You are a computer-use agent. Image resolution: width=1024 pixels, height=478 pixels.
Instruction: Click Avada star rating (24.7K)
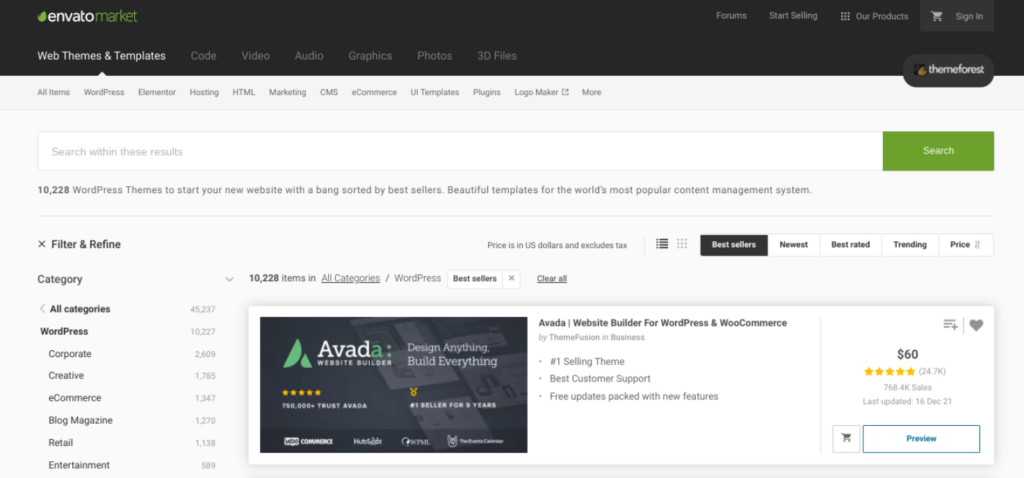click(x=905, y=372)
